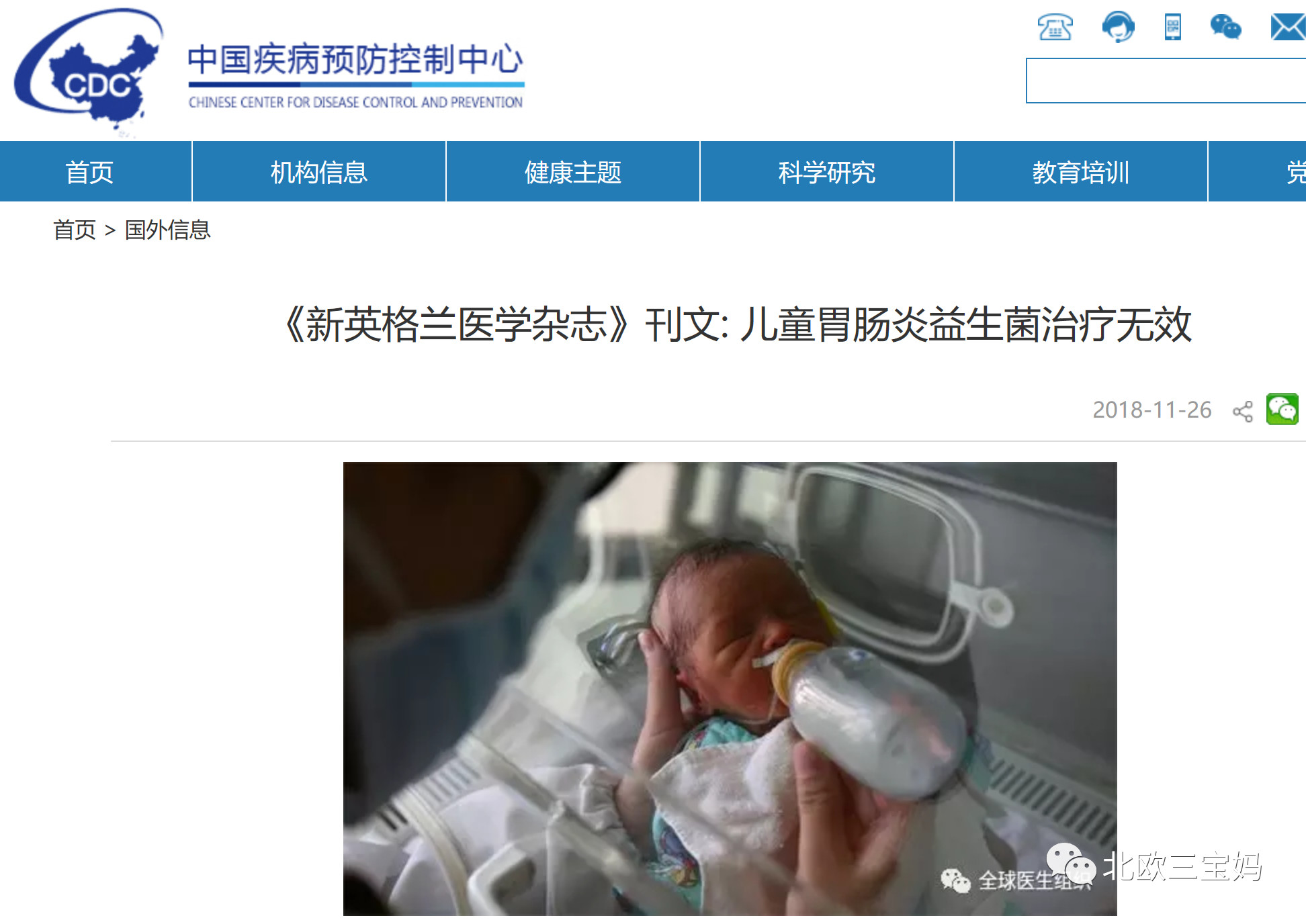
Task: Open the 首页 navigation tab
Action: point(89,172)
